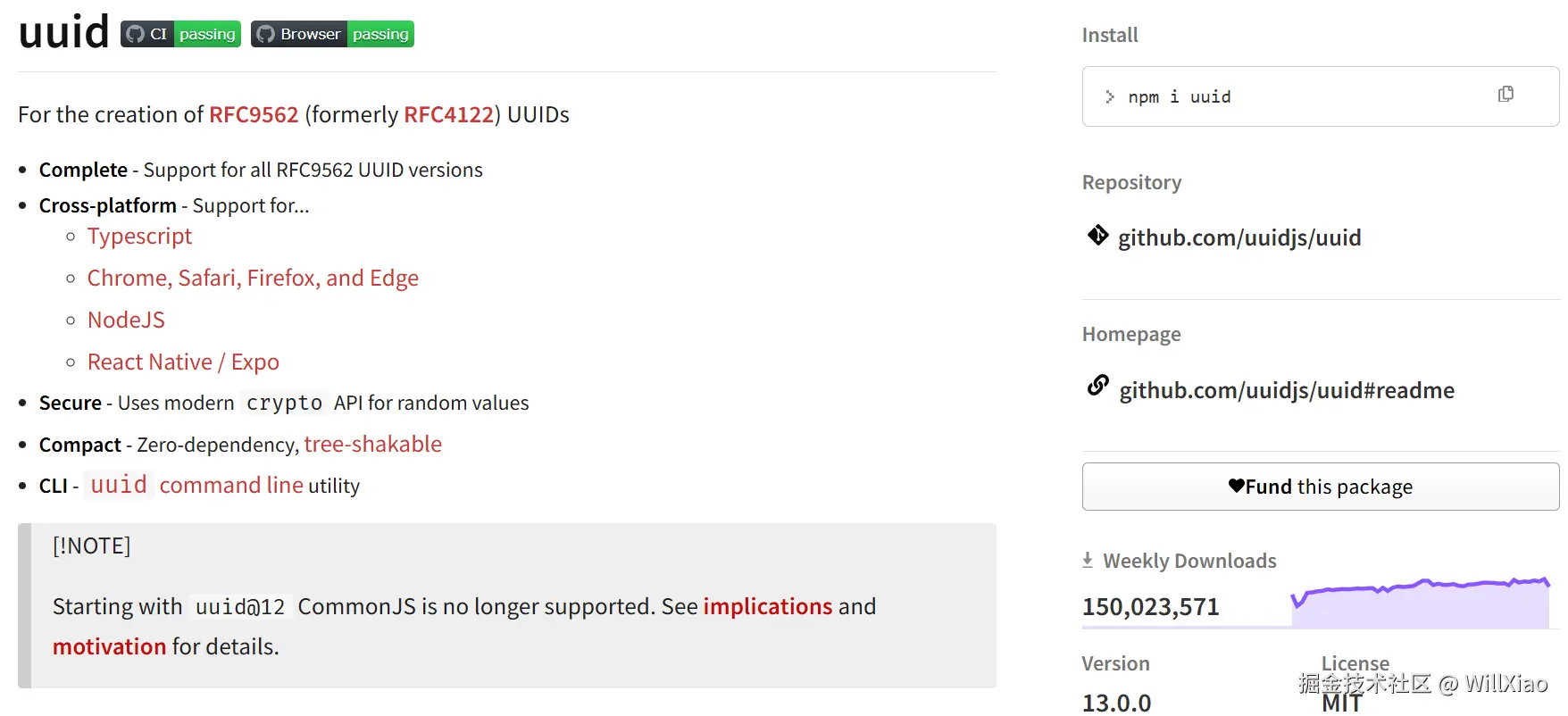Follow the Typescript link

tap(139, 237)
